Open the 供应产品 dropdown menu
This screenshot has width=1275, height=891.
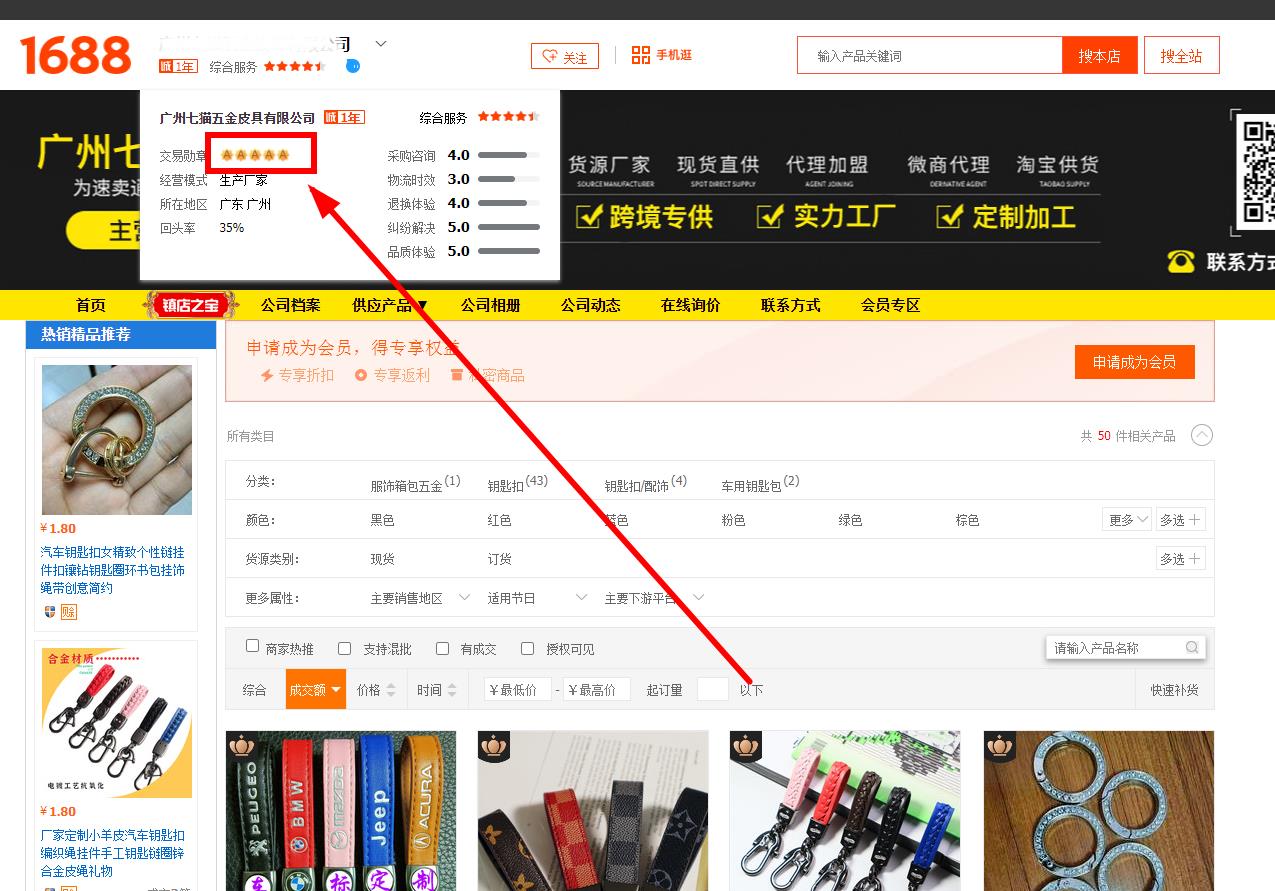390,305
